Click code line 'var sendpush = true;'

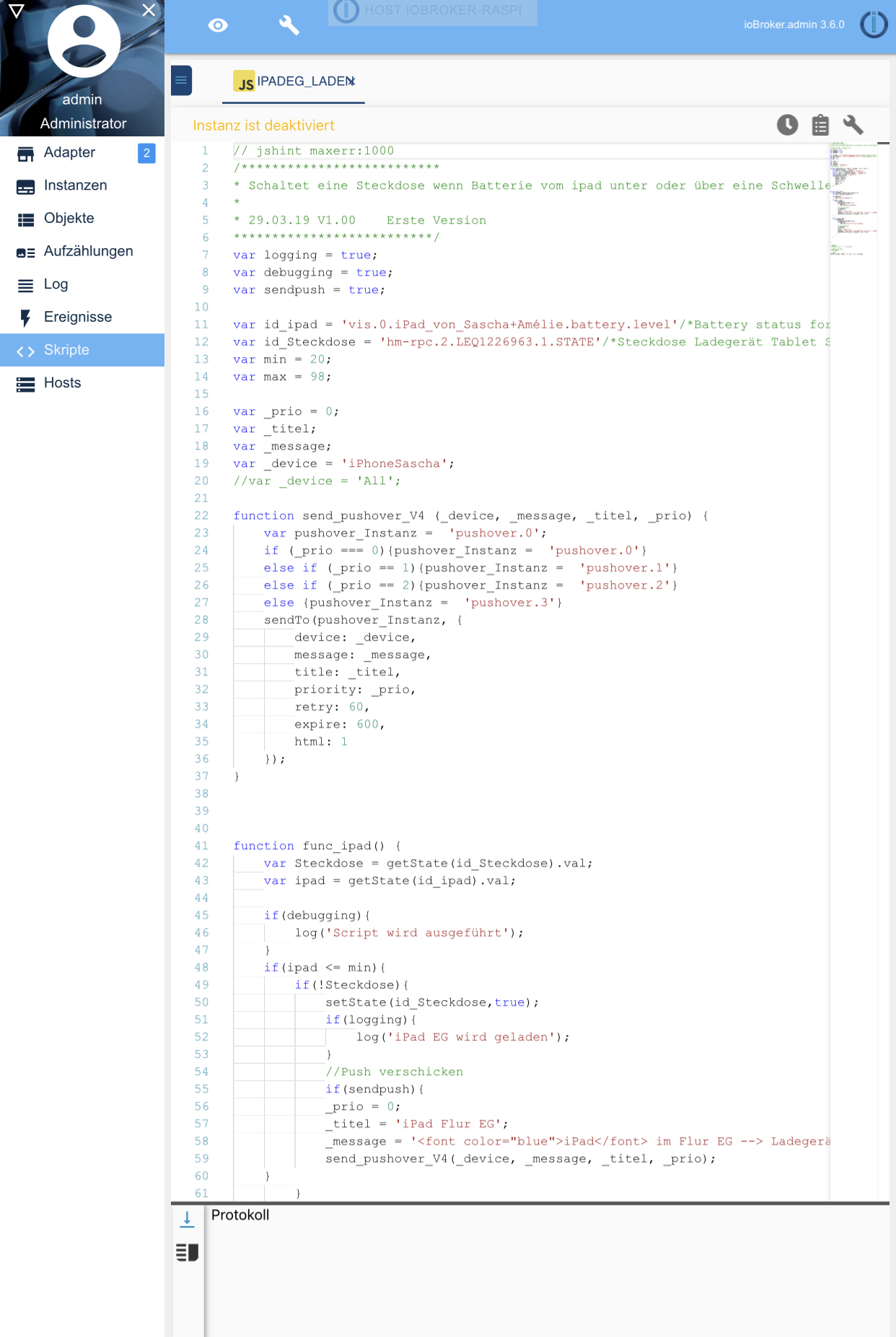tap(309, 289)
